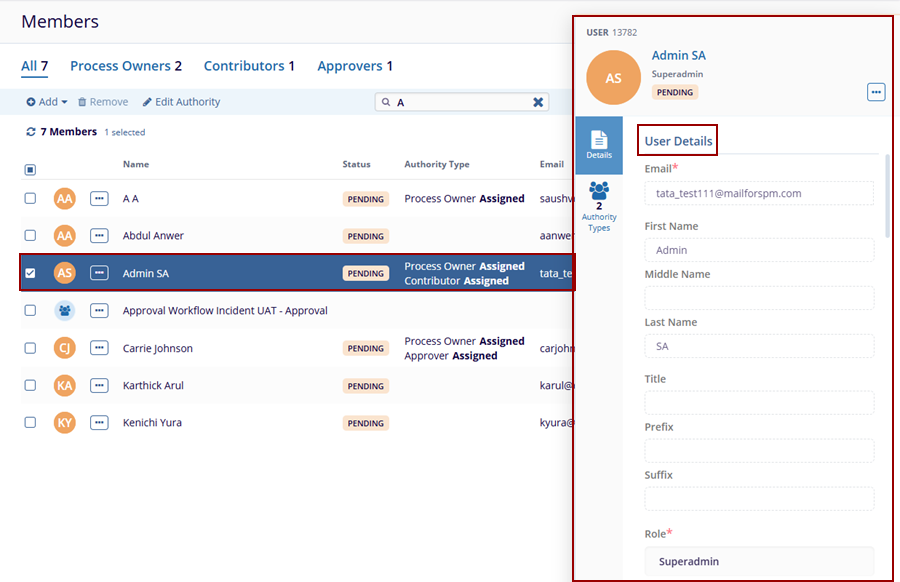Image resolution: width=900 pixels, height=582 pixels.
Task: Open ellipsis menu for Abdul Anwer row
Action: click(x=99, y=236)
